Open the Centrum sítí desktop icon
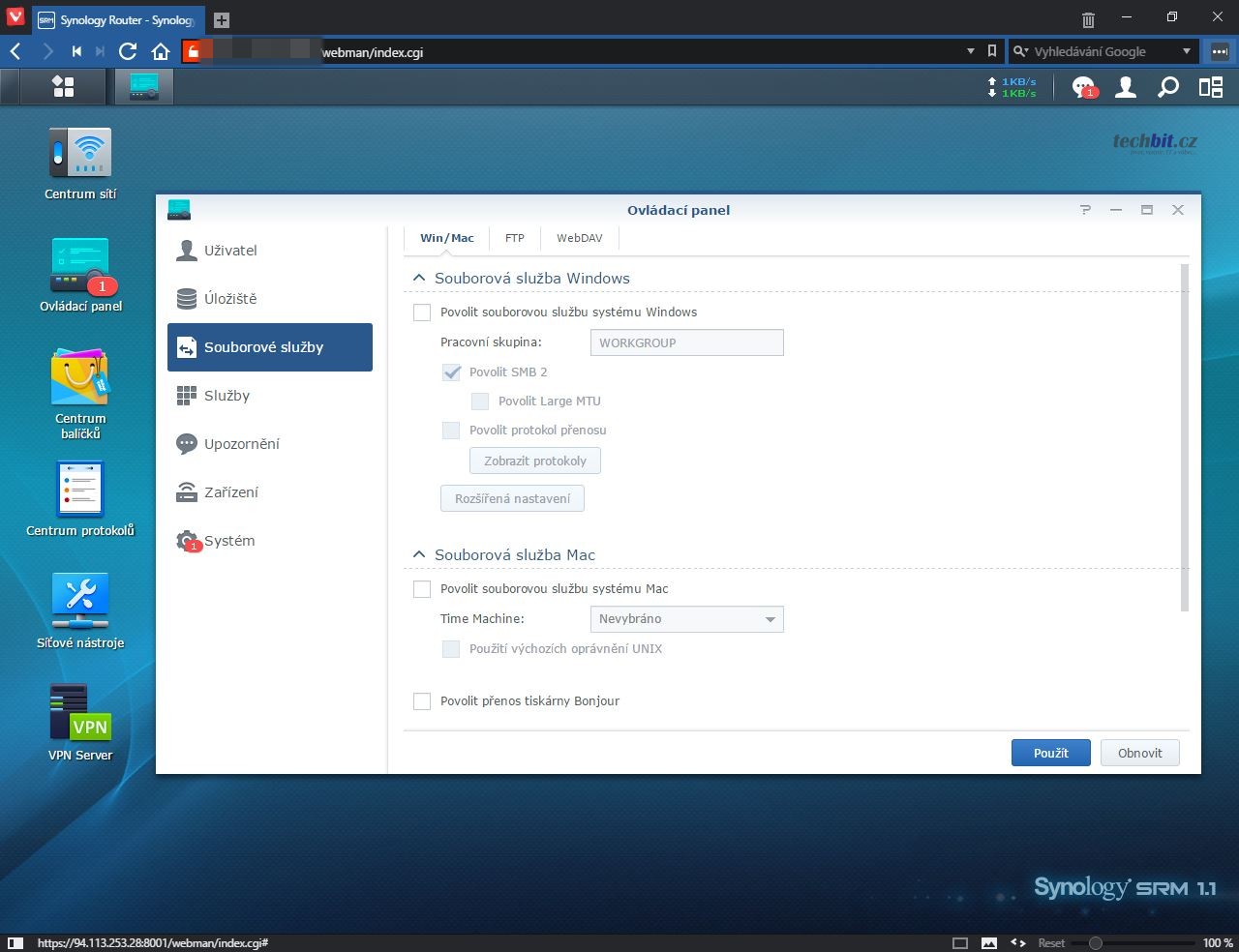This screenshot has height=952, width=1239. pos(80,155)
